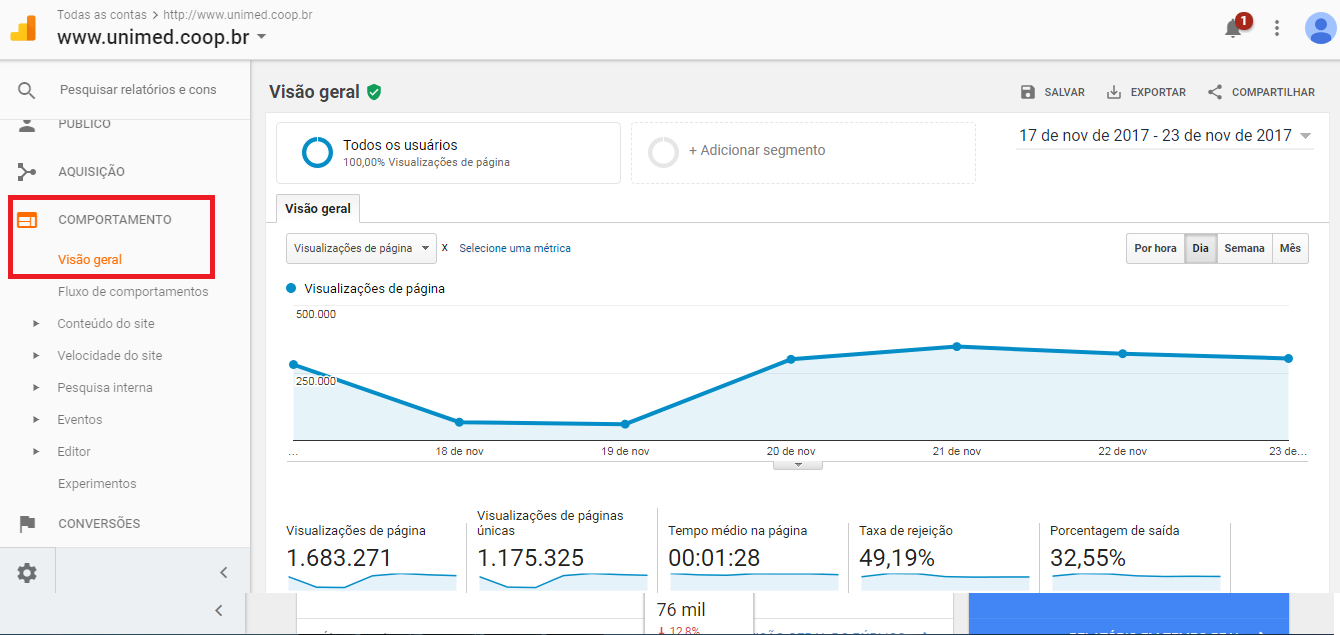
Task: Click + Adicionar segmento
Action: coord(757,151)
